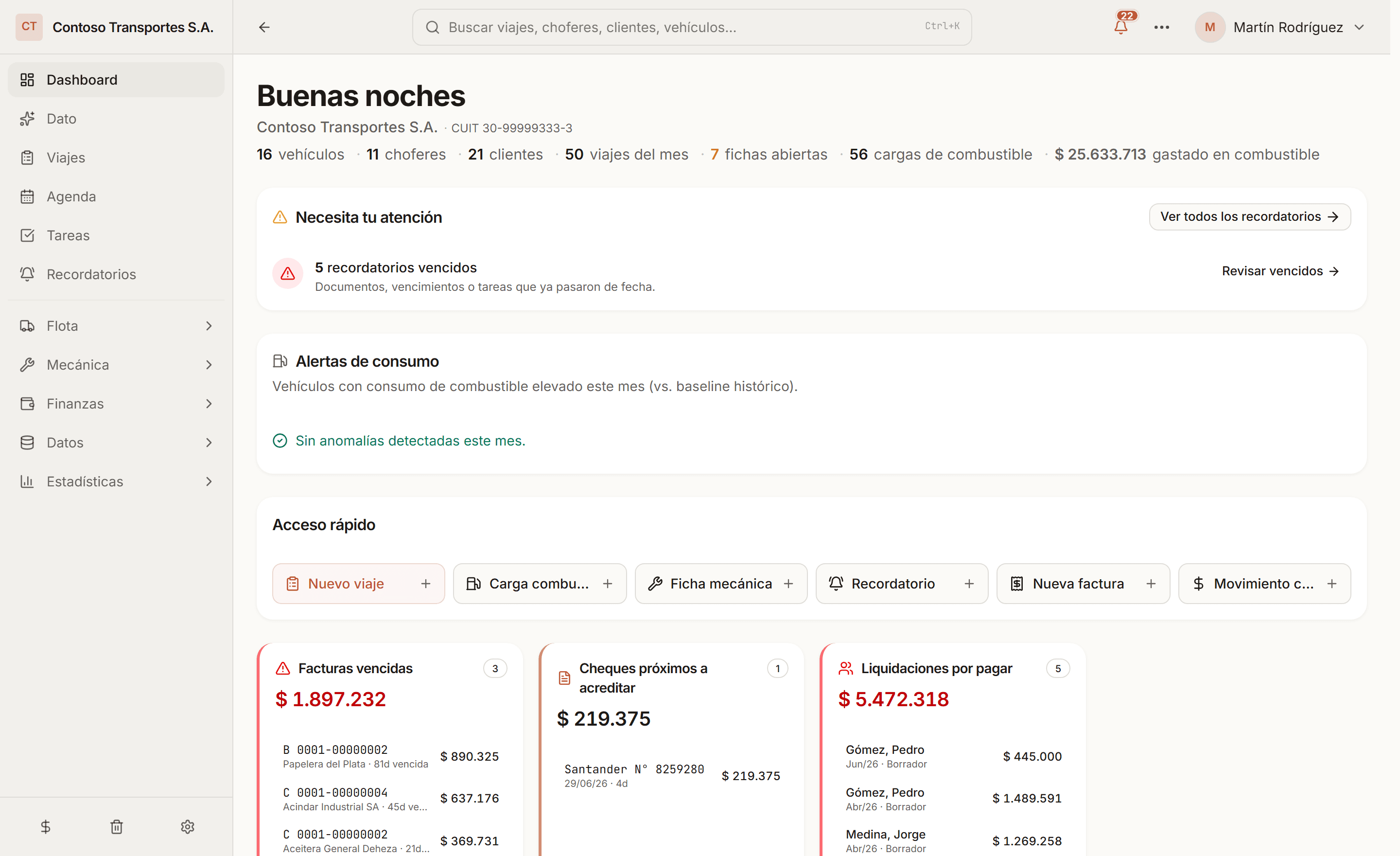Expand the Mecánica section chevron
Screen dimensions: 1400x856
[209, 365]
